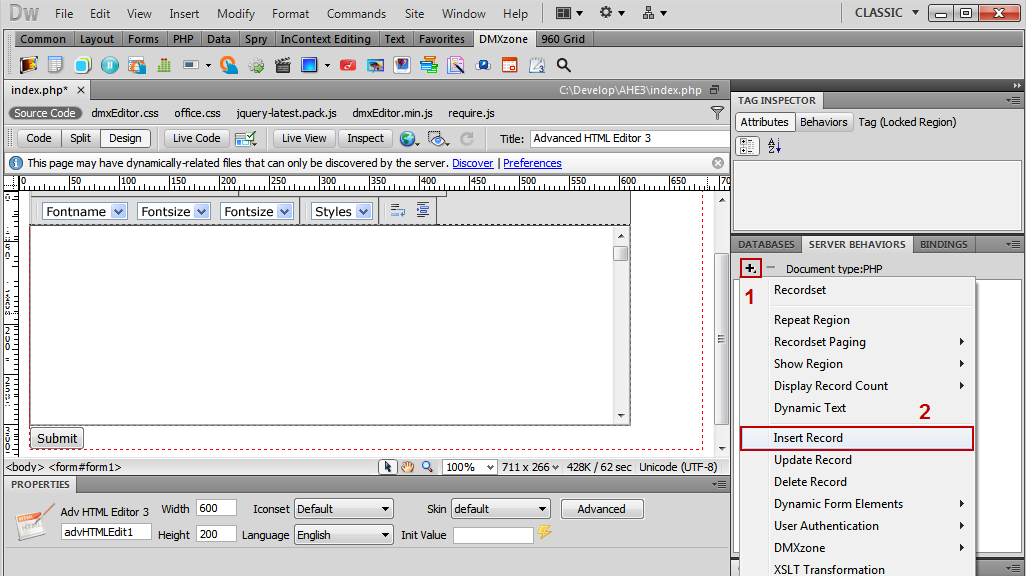
Task: Click the red calendar icon in the toolbar
Action: [509, 65]
